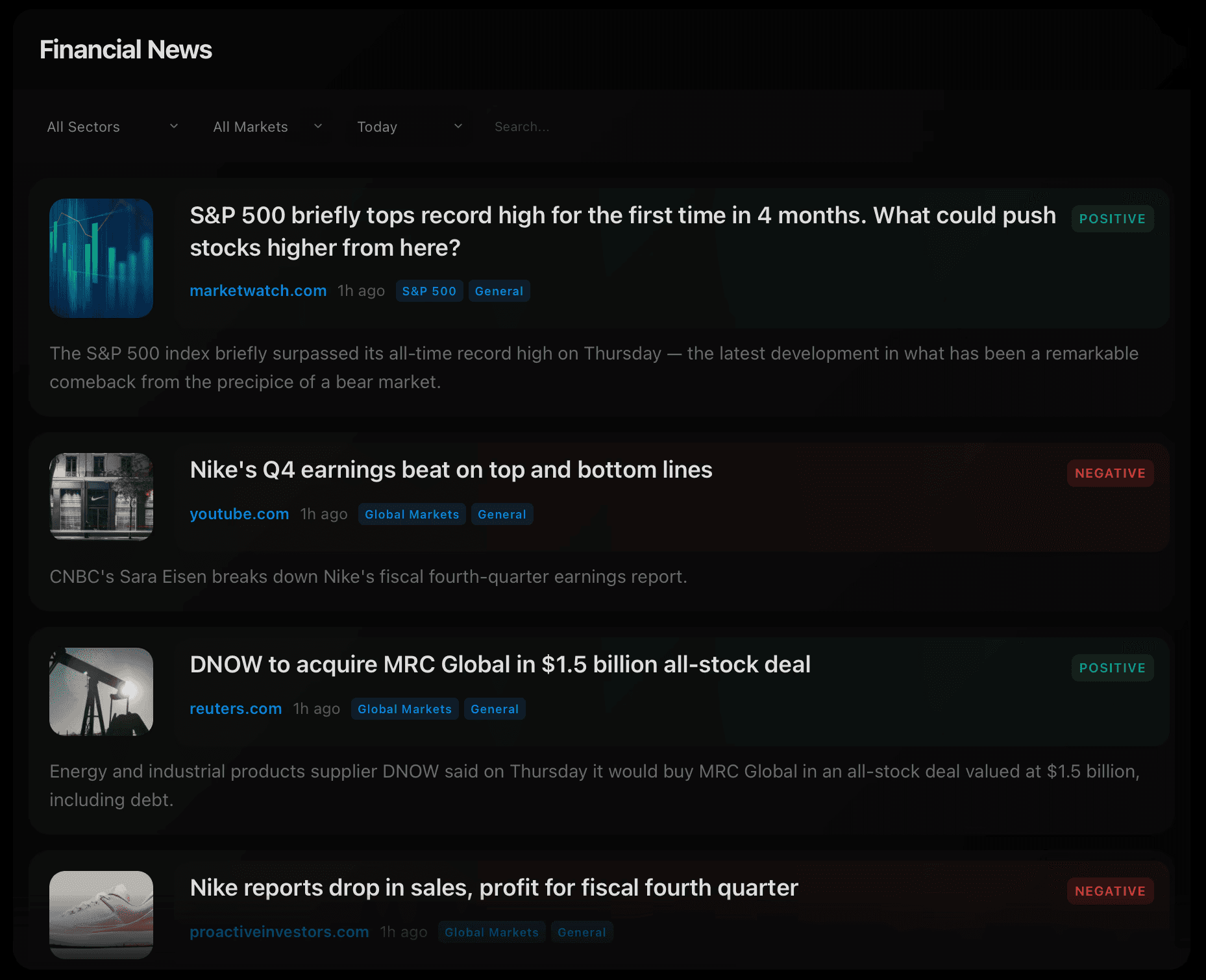Select Global Markets tag on reuters article
Screen dimensions: 1206x980
click(404, 709)
